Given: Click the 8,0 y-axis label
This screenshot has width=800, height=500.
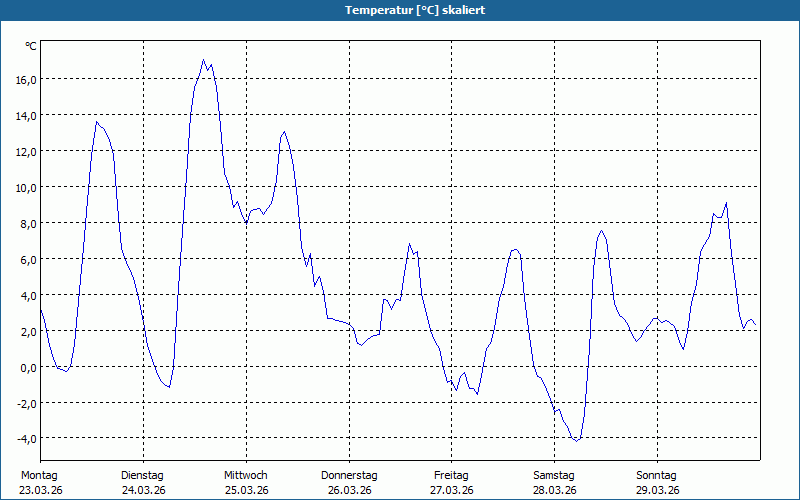Looking at the screenshot, I should (28, 223).
